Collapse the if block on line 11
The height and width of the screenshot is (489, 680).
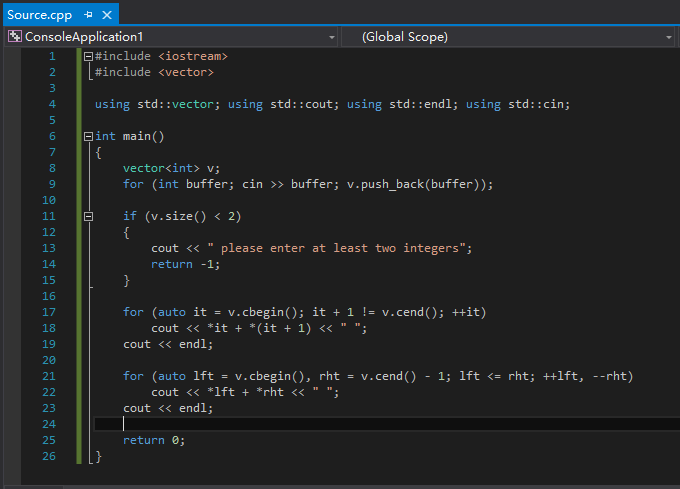point(88,216)
